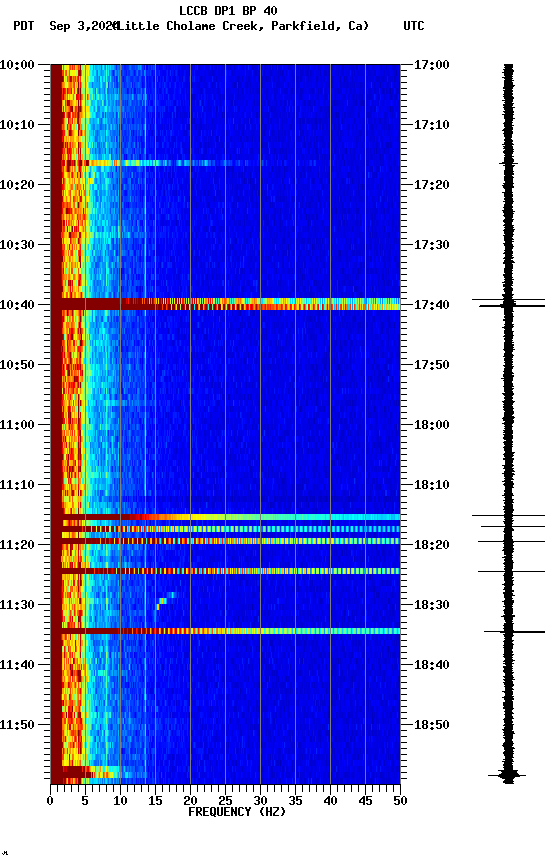Click the '17:40' UTC time label

pyautogui.click(x=432, y=305)
